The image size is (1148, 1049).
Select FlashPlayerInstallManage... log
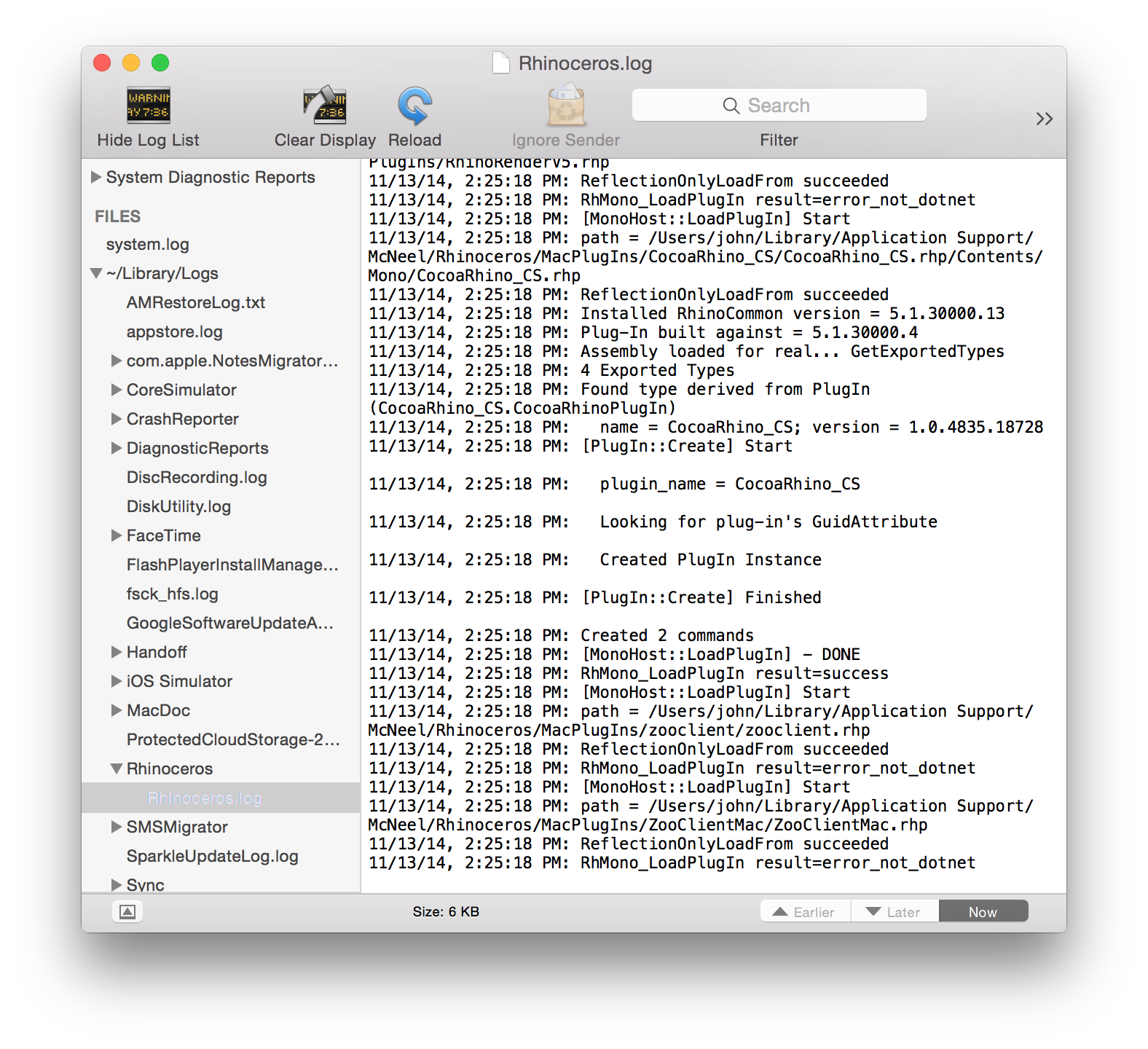tap(232, 565)
